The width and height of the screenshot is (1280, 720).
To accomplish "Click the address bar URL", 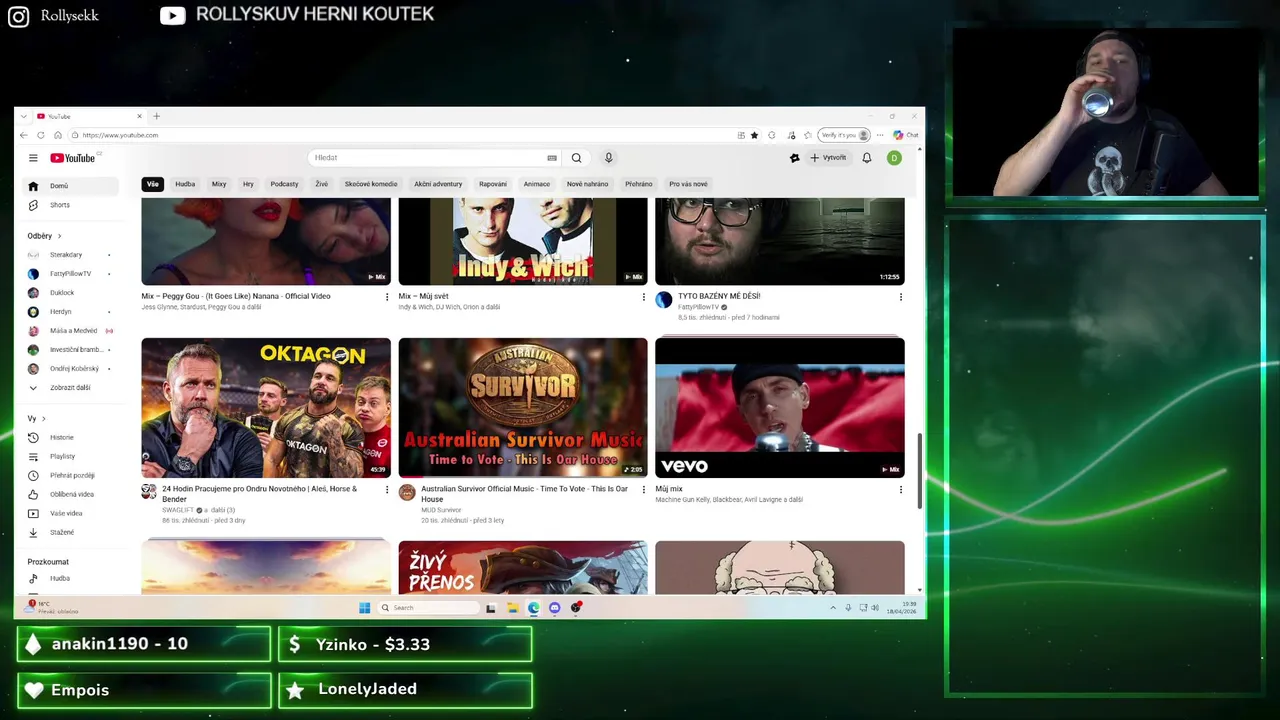I will (x=120, y=135).
